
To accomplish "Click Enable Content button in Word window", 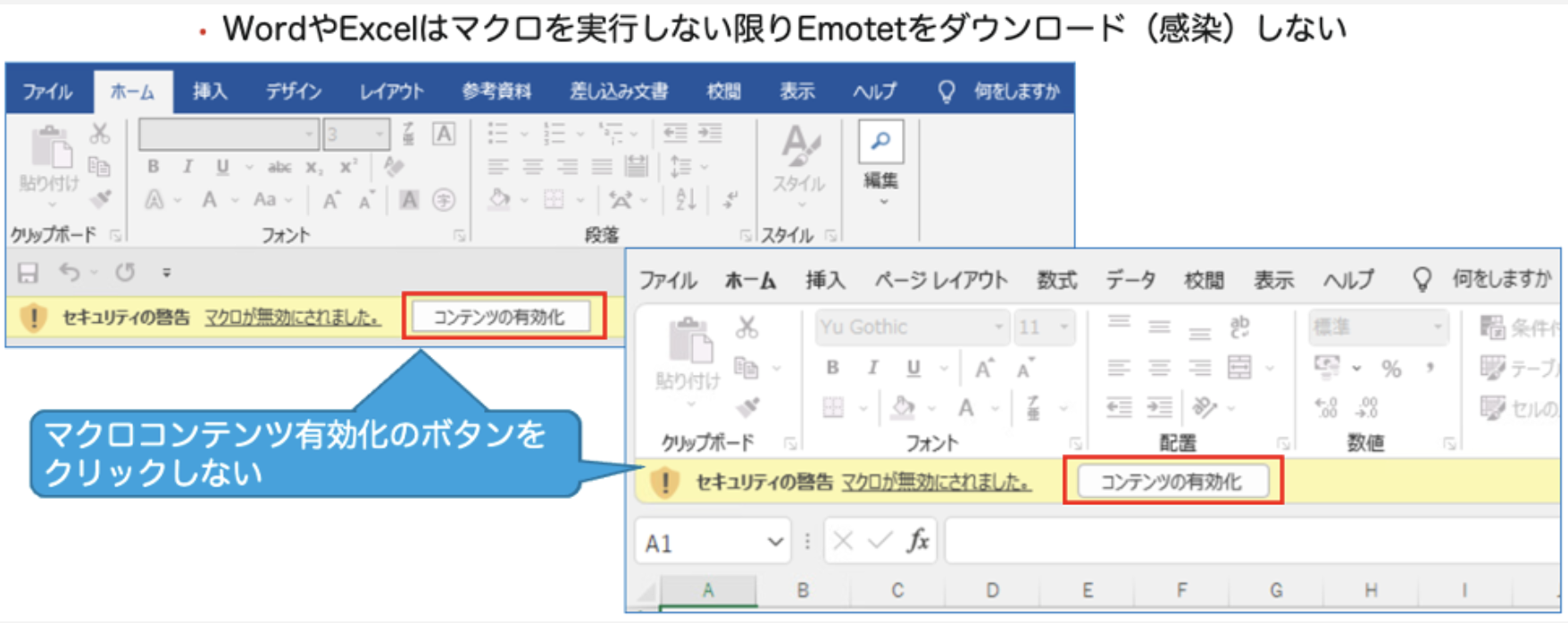I will (499, 317).
